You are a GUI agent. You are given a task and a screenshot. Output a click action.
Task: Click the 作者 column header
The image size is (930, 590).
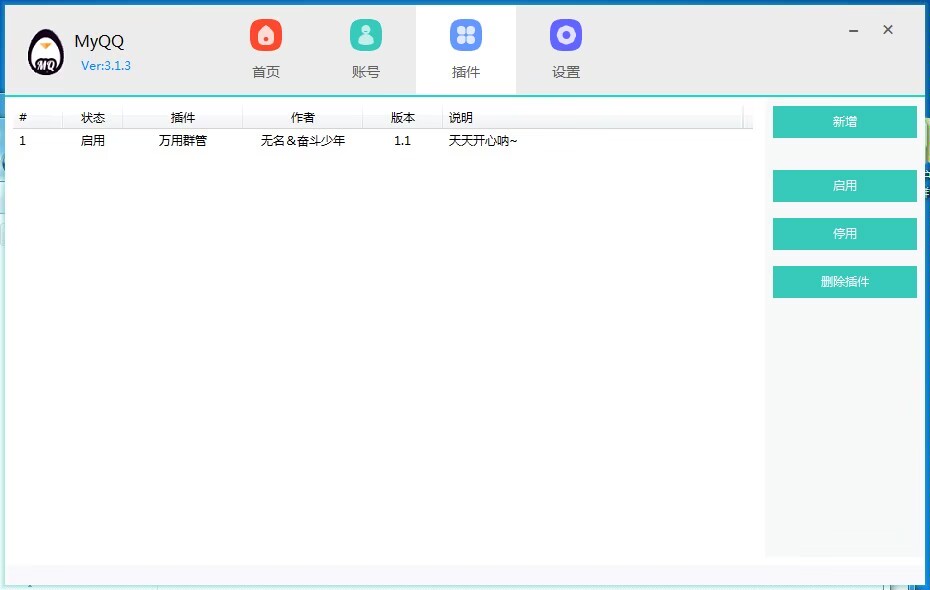(x=303, y=117)
